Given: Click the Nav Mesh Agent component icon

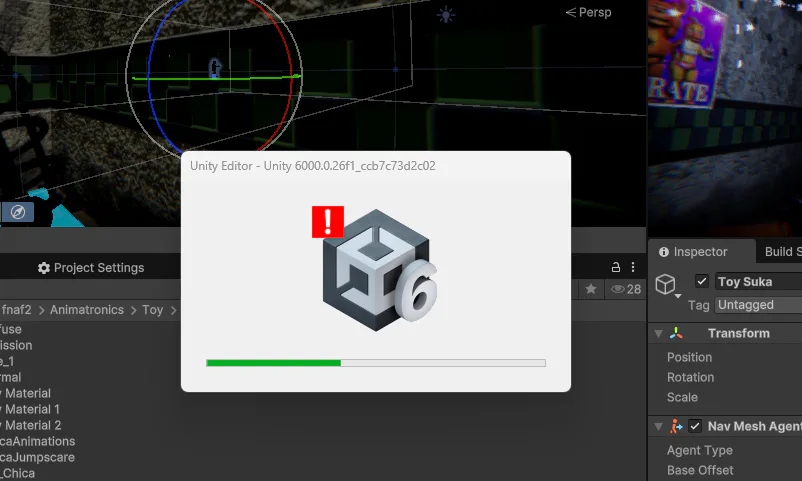Looking at the screenshot, I should [676, 426].
